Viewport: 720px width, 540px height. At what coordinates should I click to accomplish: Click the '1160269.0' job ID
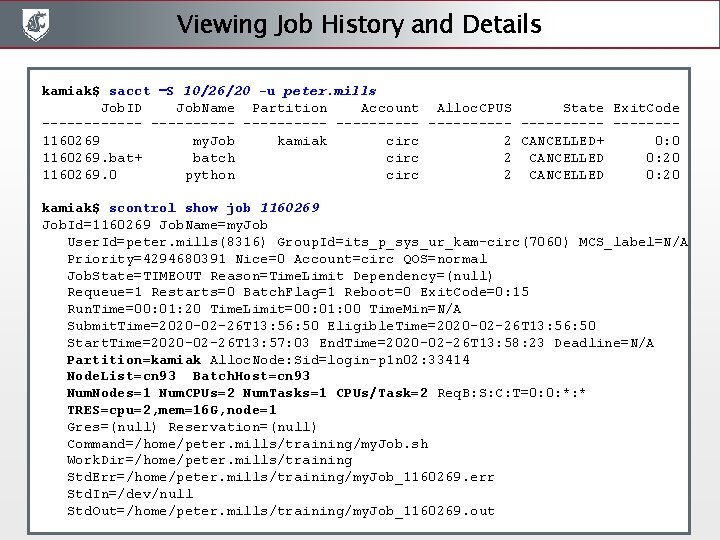79,174
